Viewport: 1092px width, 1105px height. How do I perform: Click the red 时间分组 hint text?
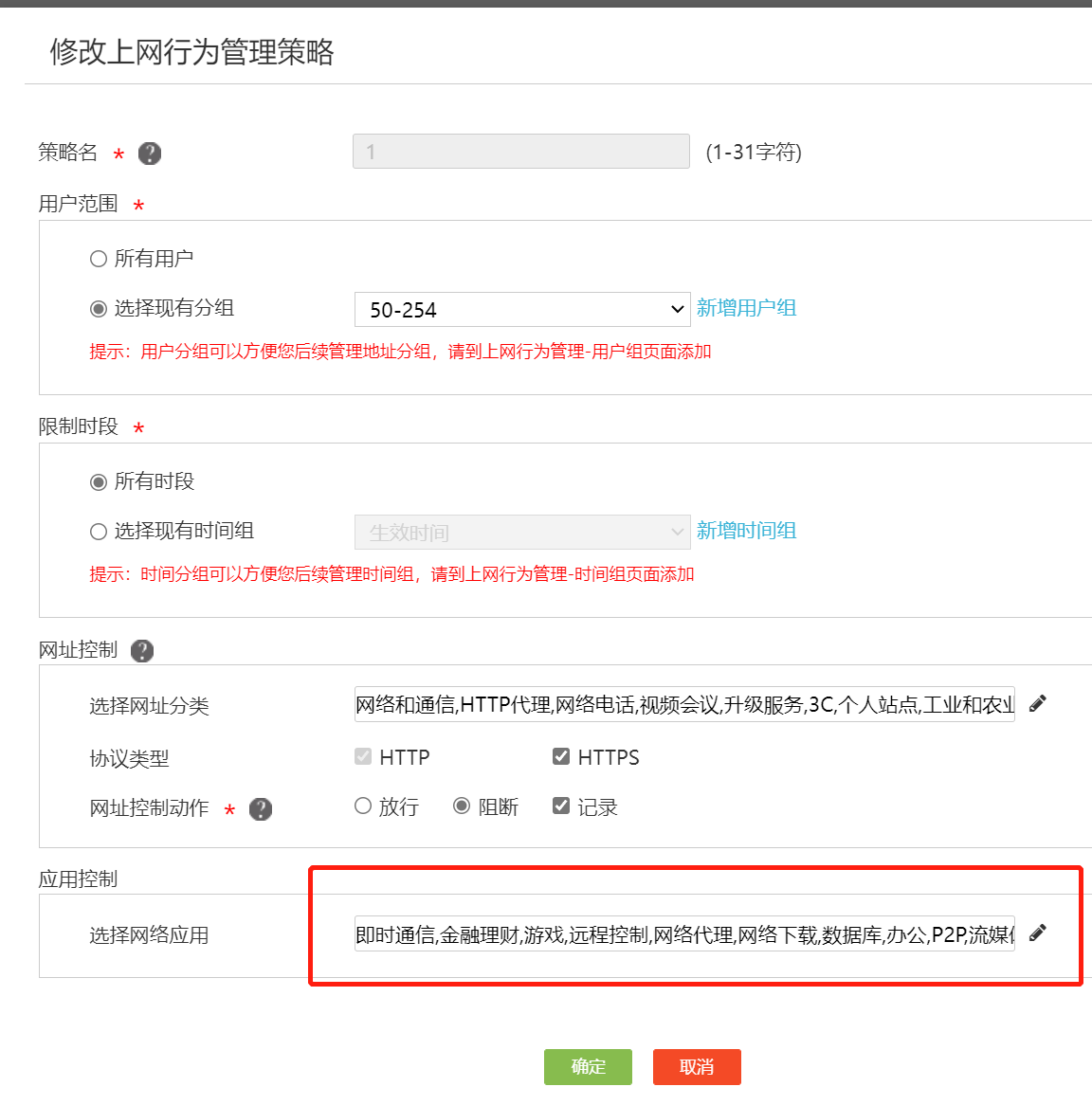pyautogui.click(x=392, y=574)
